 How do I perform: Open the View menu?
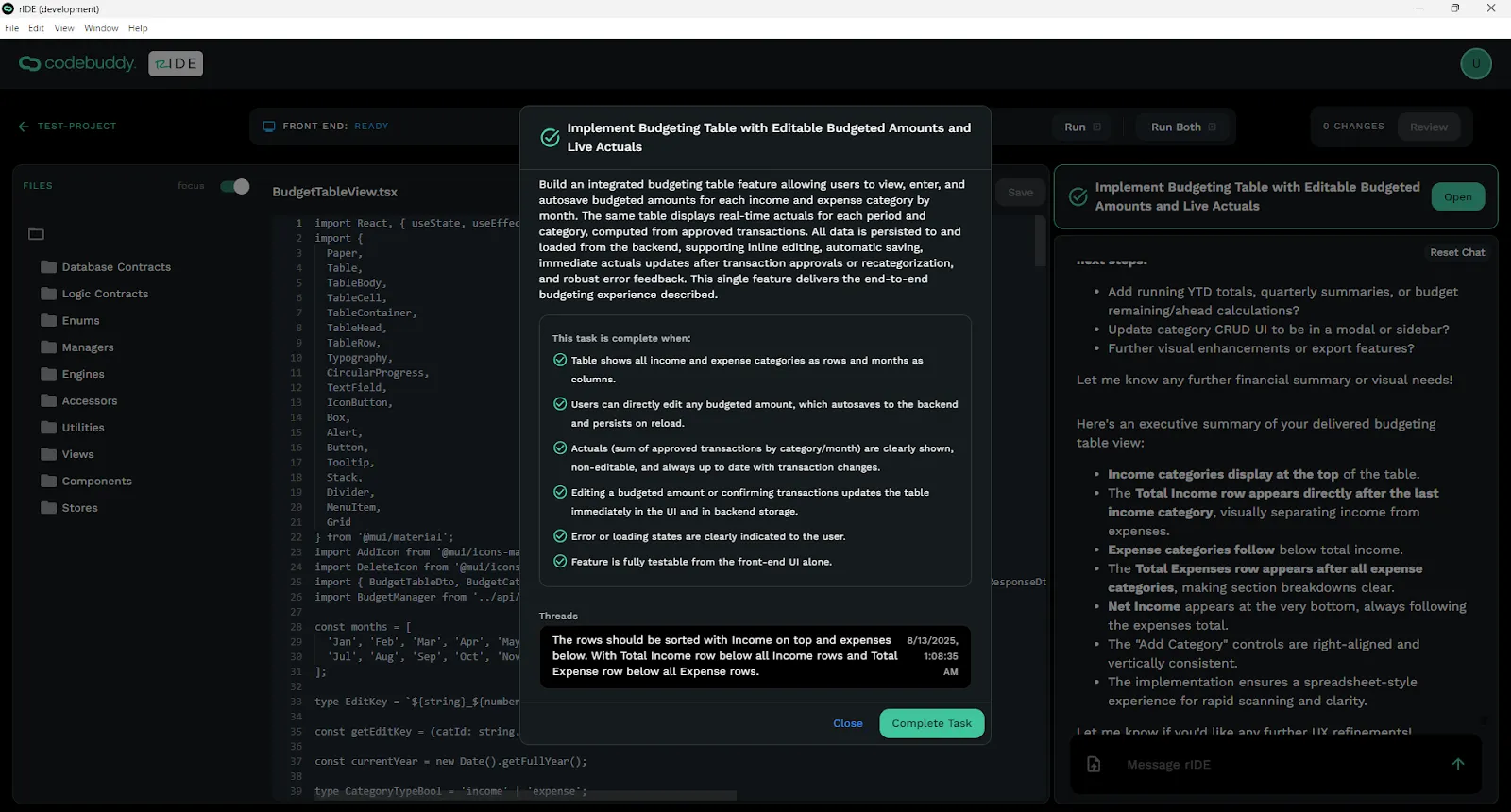64,28
